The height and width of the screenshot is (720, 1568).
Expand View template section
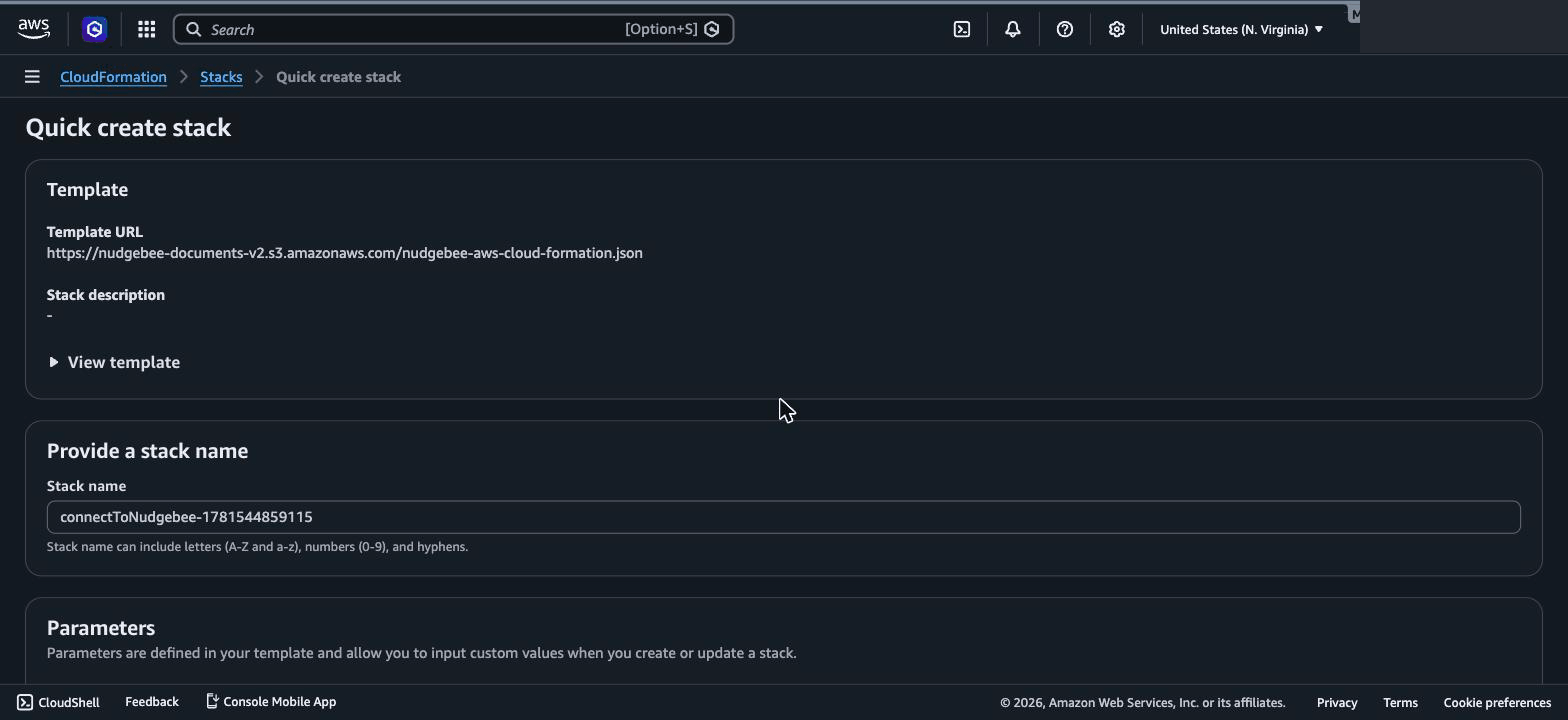[x=114, y=362]
